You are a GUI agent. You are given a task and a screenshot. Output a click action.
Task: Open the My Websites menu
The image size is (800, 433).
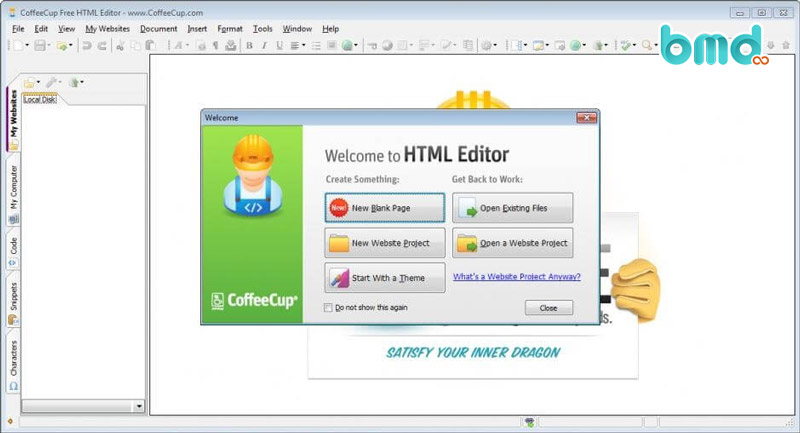107,29
